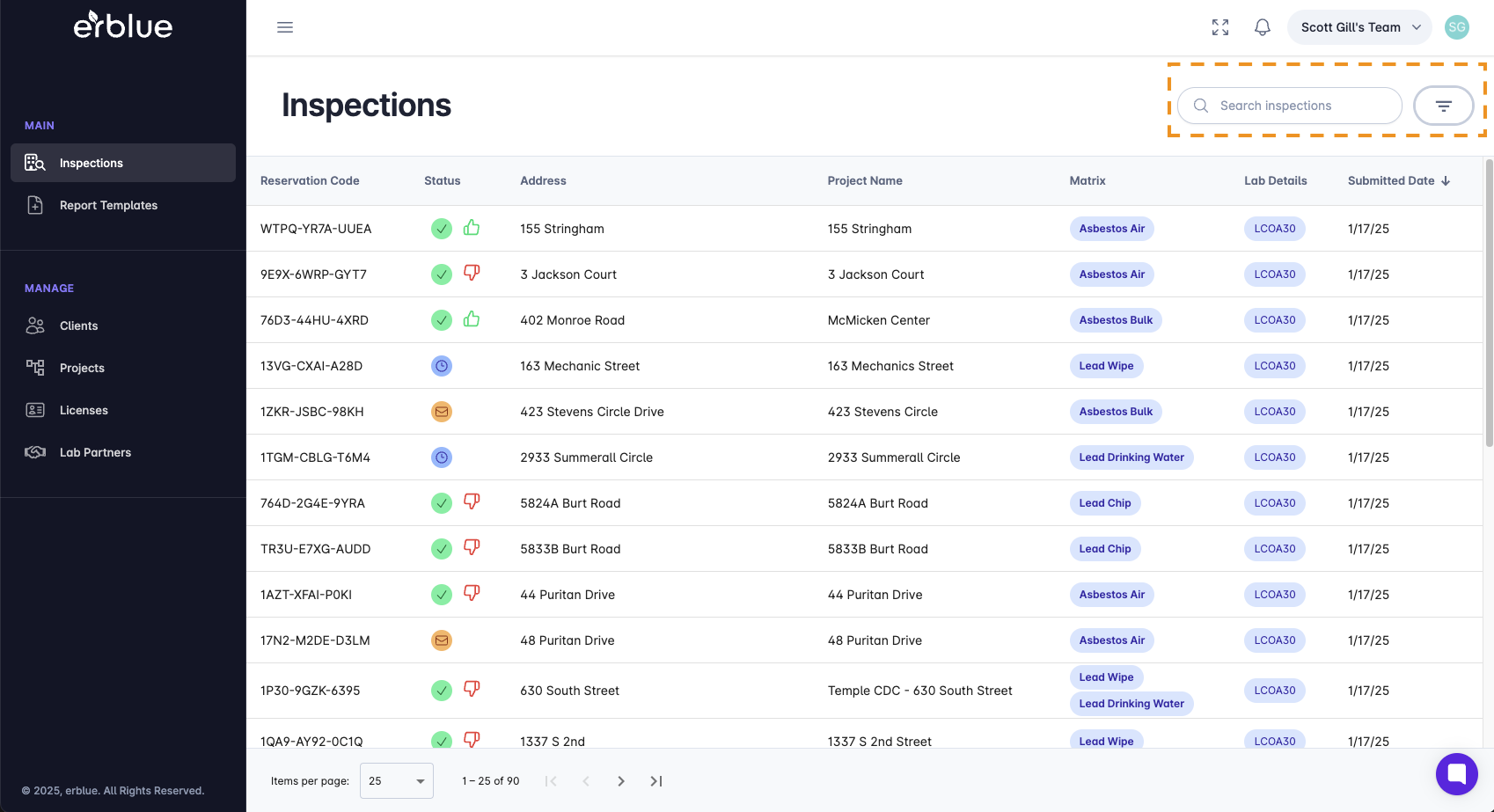Click envelope status icon for 423 Stevens Circle Drive

[x=442, y=412]
